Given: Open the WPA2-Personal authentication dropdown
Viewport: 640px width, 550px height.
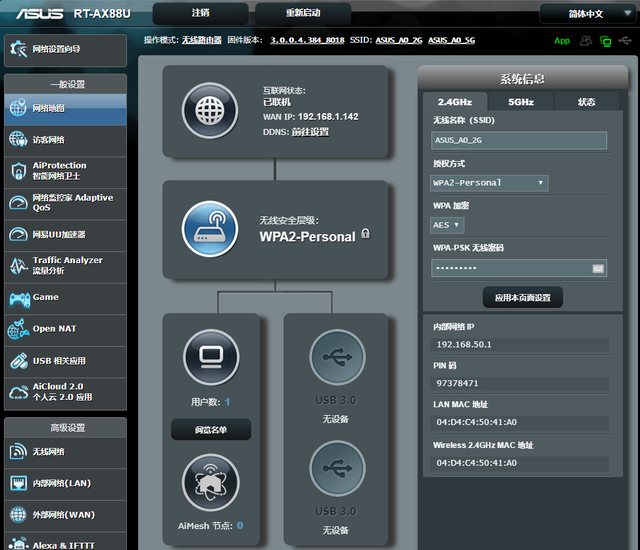Looking at the screenshot, I should (489, 183).
